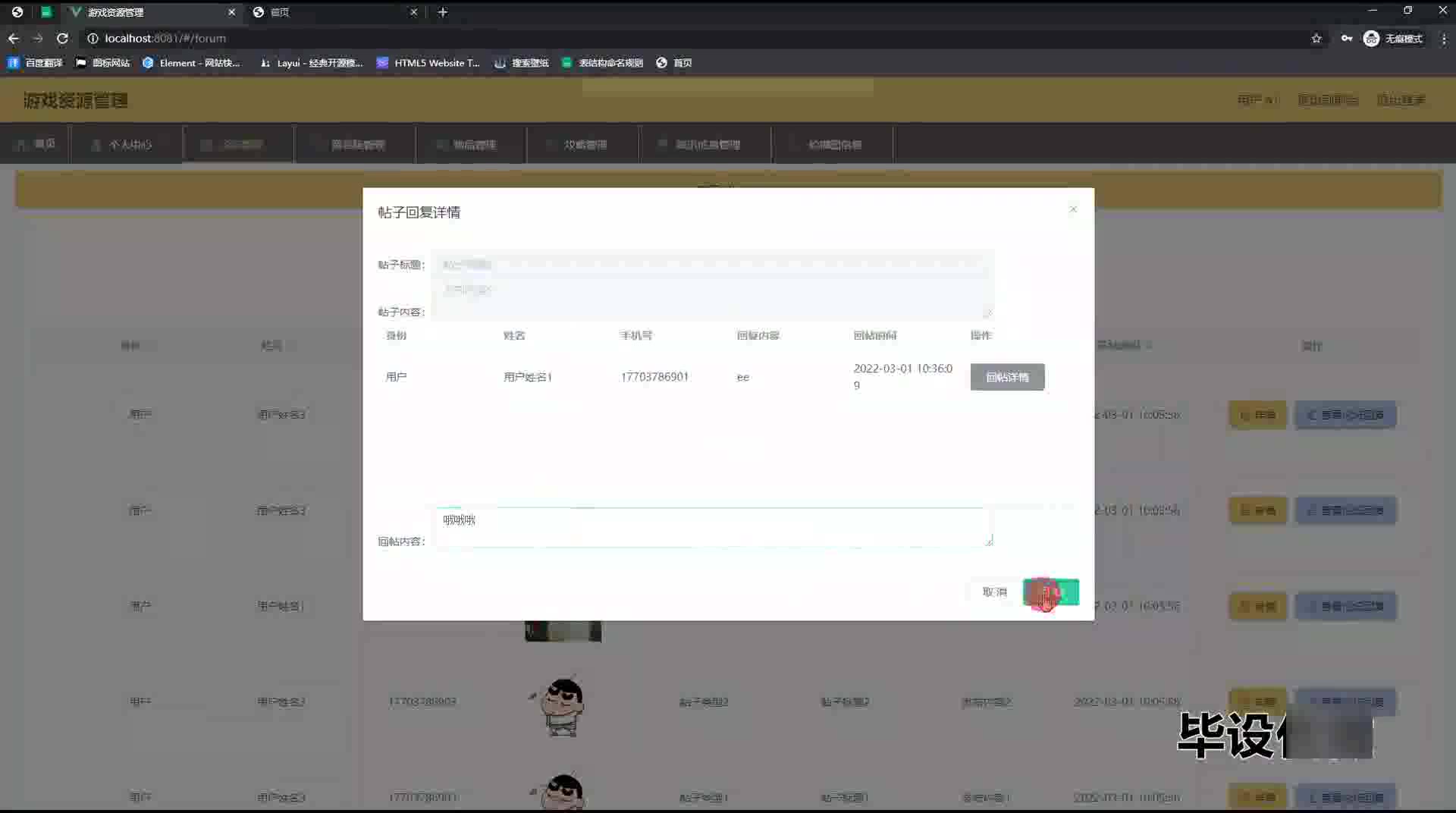Viewport: 1456px width, 813px height.
Task: Close the 帖子回复详情 dialog with the X icon
Action: [1073, 209]
